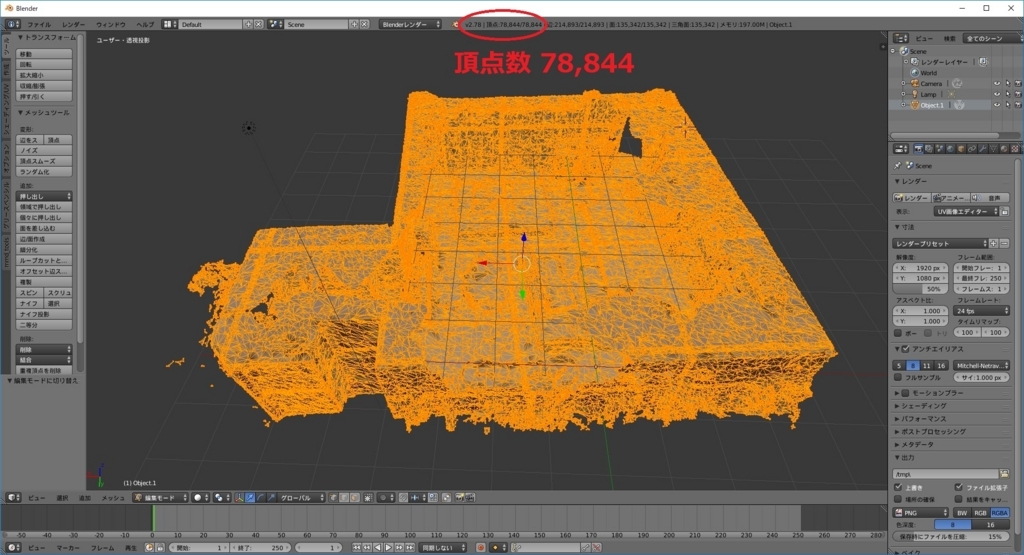Open the Render properties camera tab
Screen dimensions: 1024x555
click(918, 149)
